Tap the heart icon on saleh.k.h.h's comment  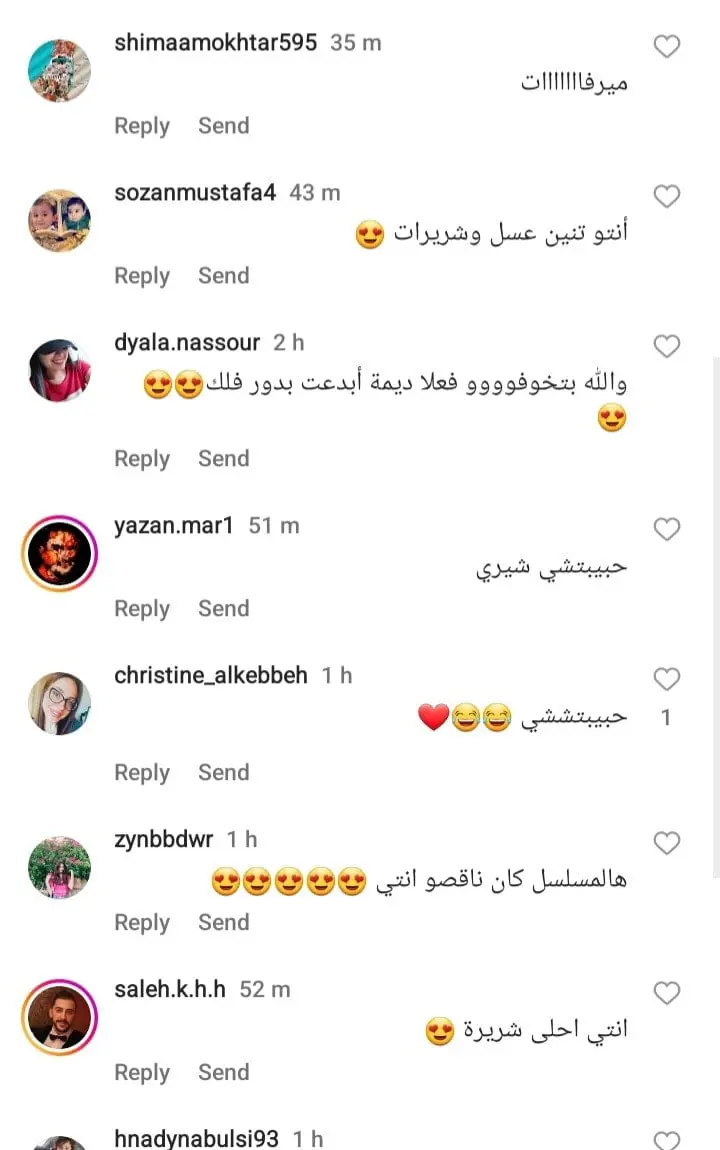click(666, 992)
